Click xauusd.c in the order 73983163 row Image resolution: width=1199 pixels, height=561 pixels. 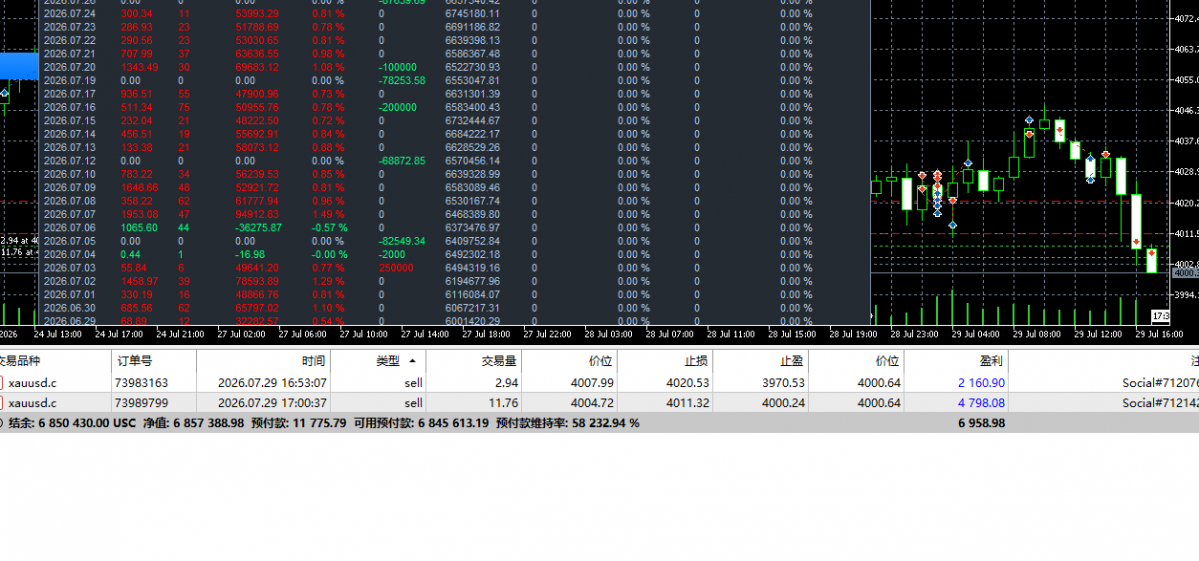point(32,383)
